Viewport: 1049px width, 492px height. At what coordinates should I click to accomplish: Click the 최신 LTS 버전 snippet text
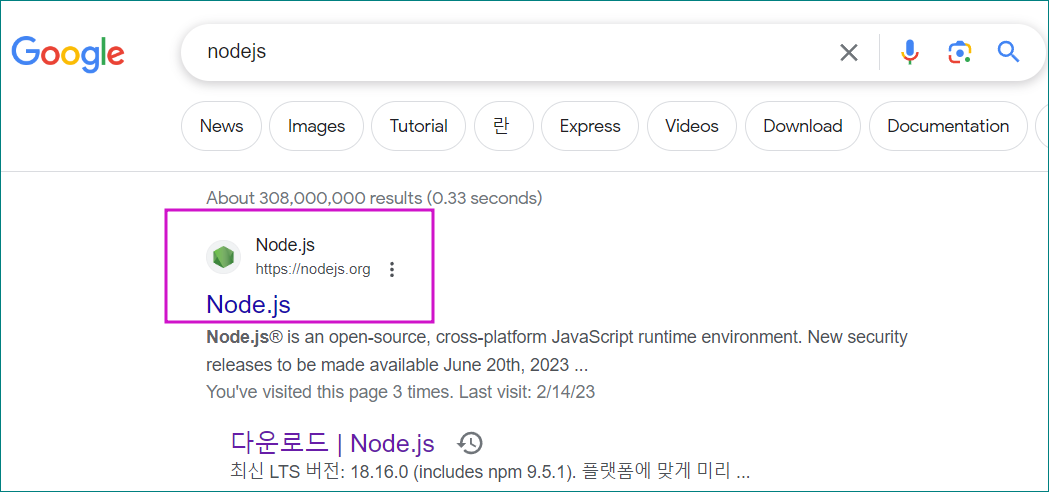pyautogui.click(x=490, y=472)
